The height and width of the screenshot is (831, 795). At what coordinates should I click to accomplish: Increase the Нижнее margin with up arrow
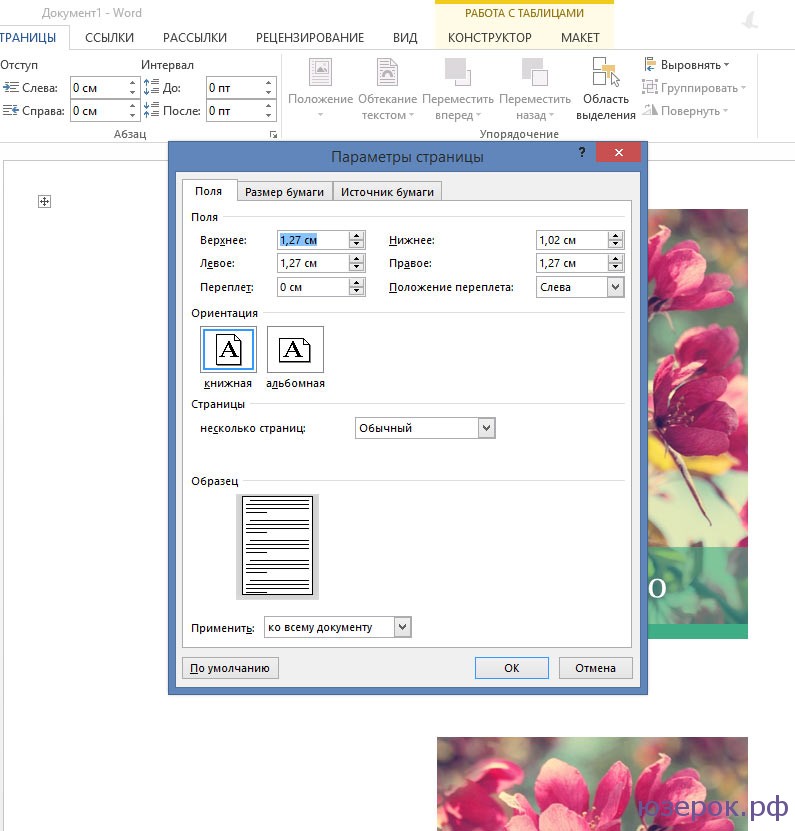coord(616,236)
